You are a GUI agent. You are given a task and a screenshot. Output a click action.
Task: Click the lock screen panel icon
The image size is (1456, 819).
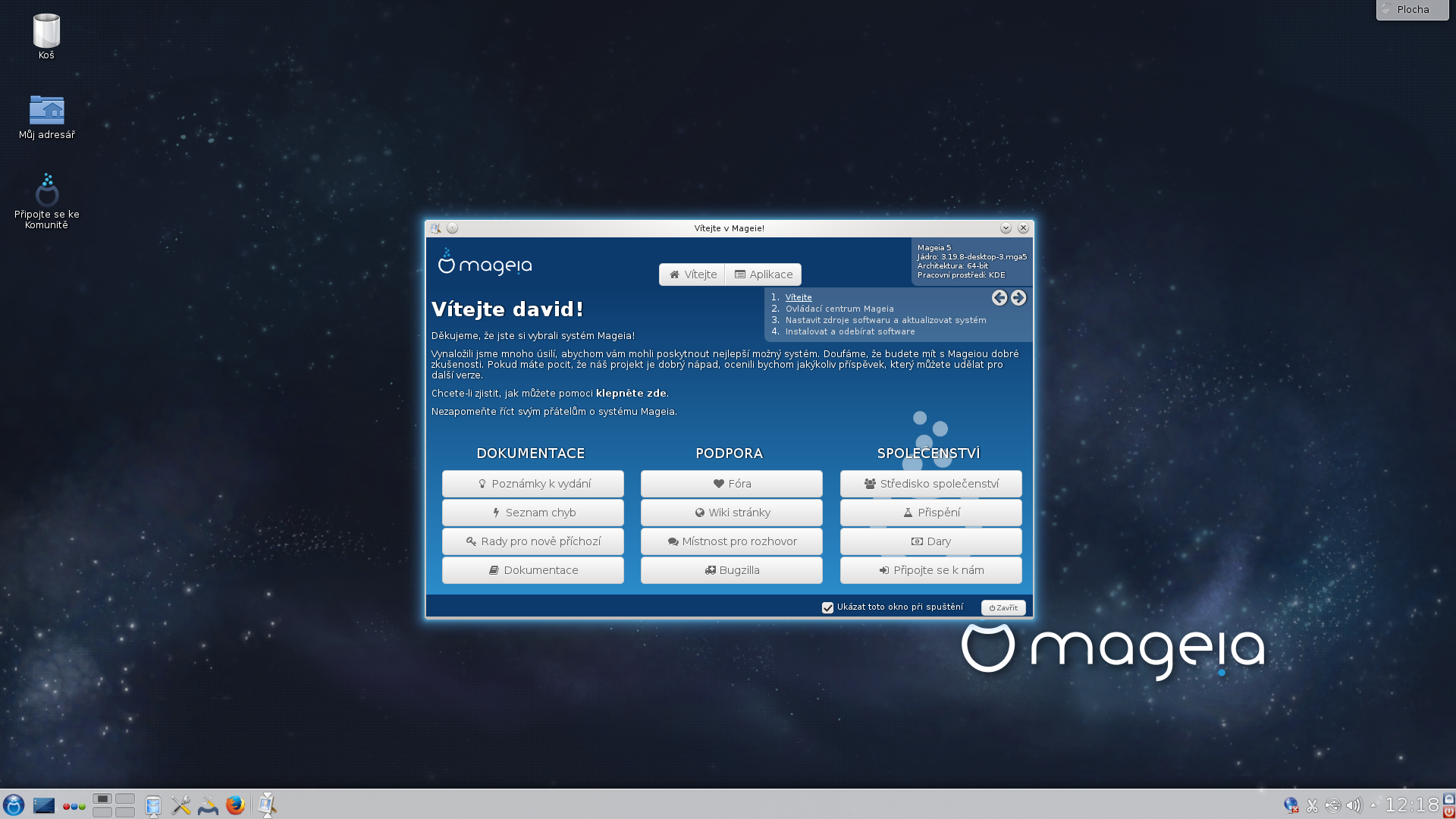[1448, 799]
